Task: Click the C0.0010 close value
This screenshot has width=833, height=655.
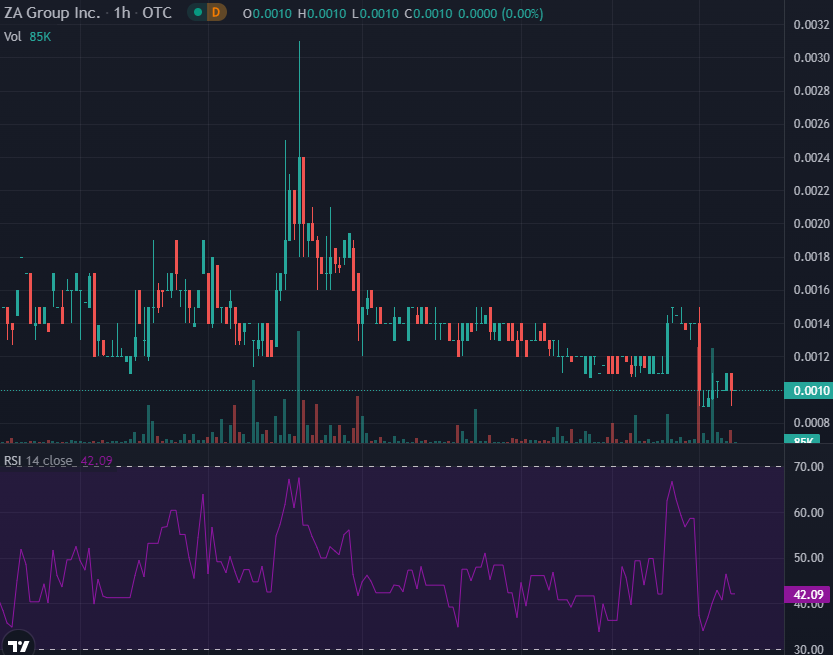Action: point(428,13)
